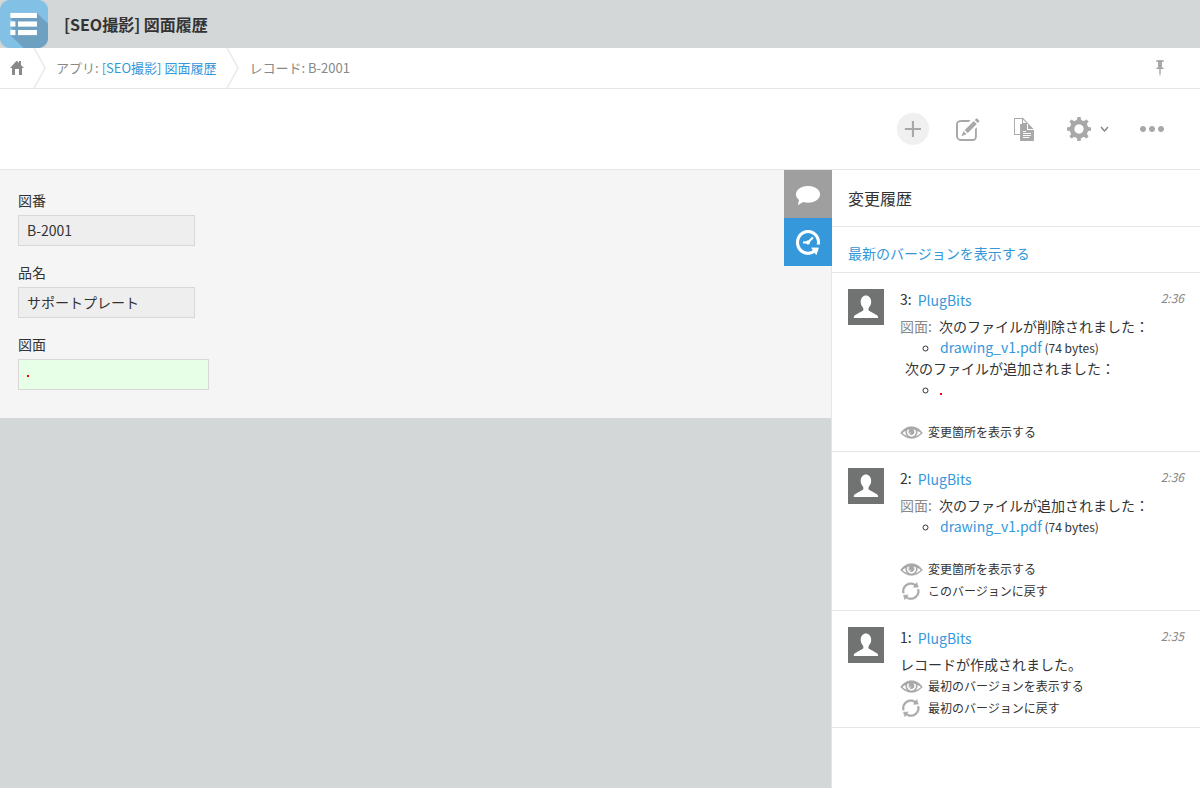Open [SEO撮影] 図面履歴 app breadcrumb link
This screenshot has width=1200, height=788.
coord(159,69)
